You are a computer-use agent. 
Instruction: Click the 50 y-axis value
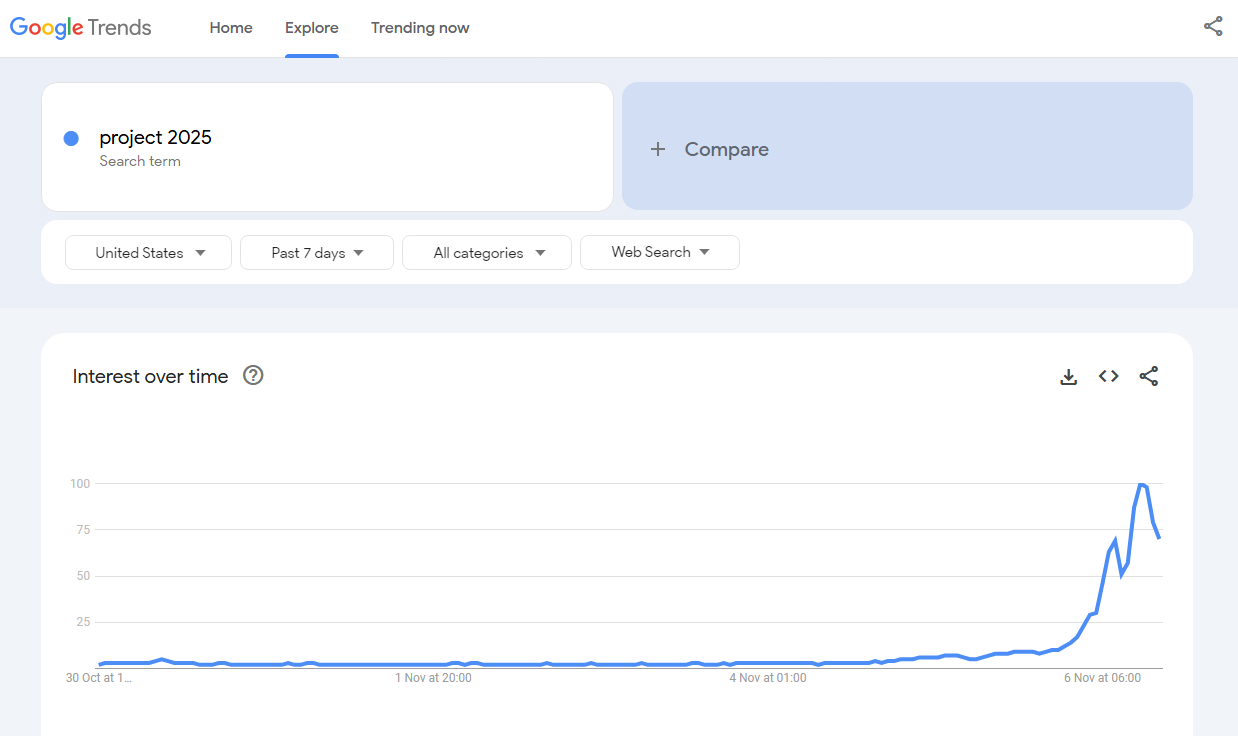[82, 576]
